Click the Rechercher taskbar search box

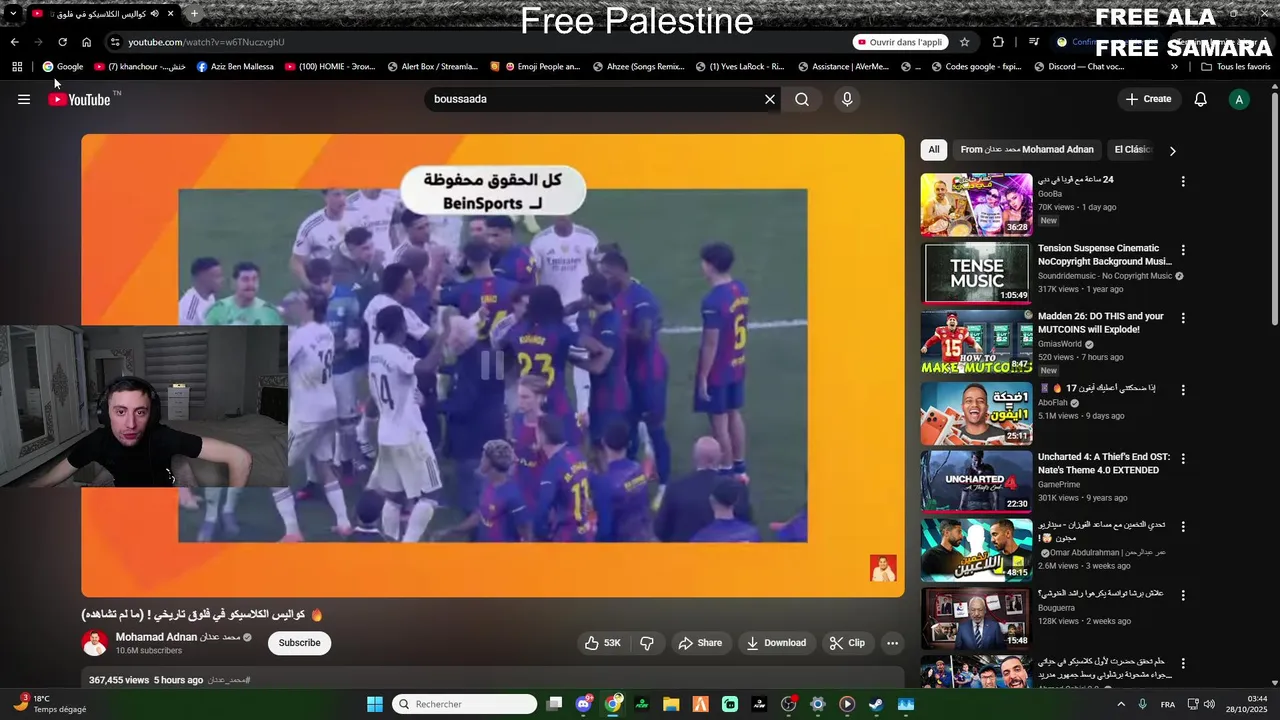click(464, 704)
